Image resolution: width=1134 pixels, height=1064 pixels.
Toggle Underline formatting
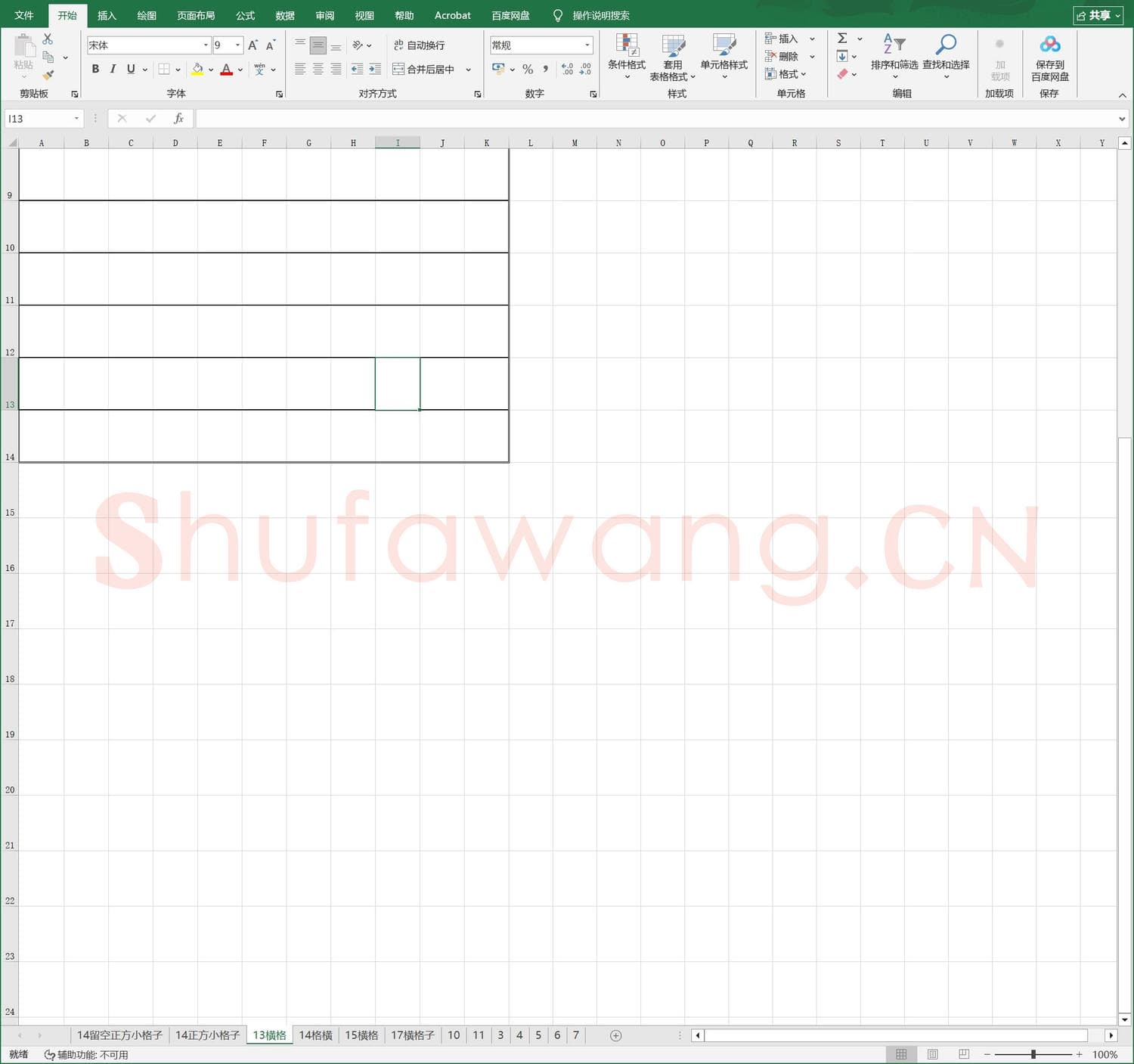tap(131, 69)
